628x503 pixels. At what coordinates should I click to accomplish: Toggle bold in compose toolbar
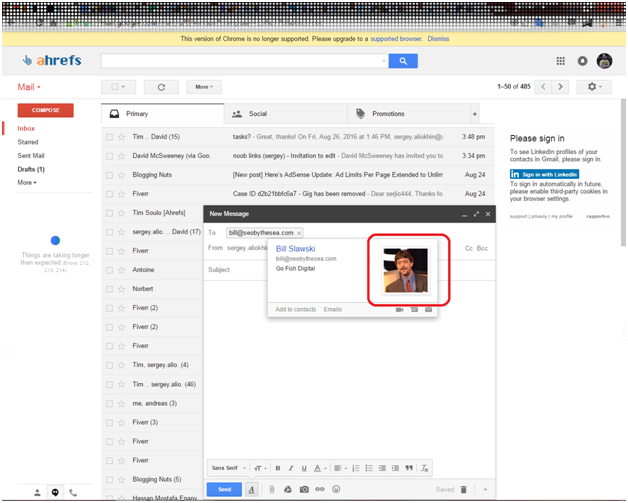pos(278,468)
